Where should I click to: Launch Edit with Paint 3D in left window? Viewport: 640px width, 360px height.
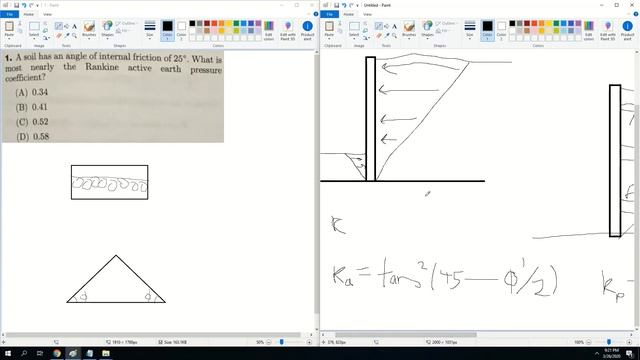(288, 30)
